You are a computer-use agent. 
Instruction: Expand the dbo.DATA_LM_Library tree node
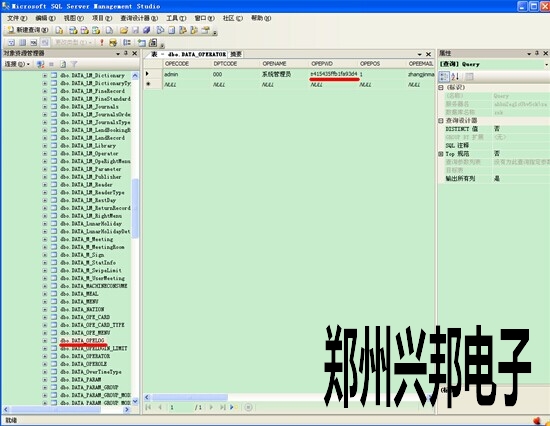click(45, 146)
